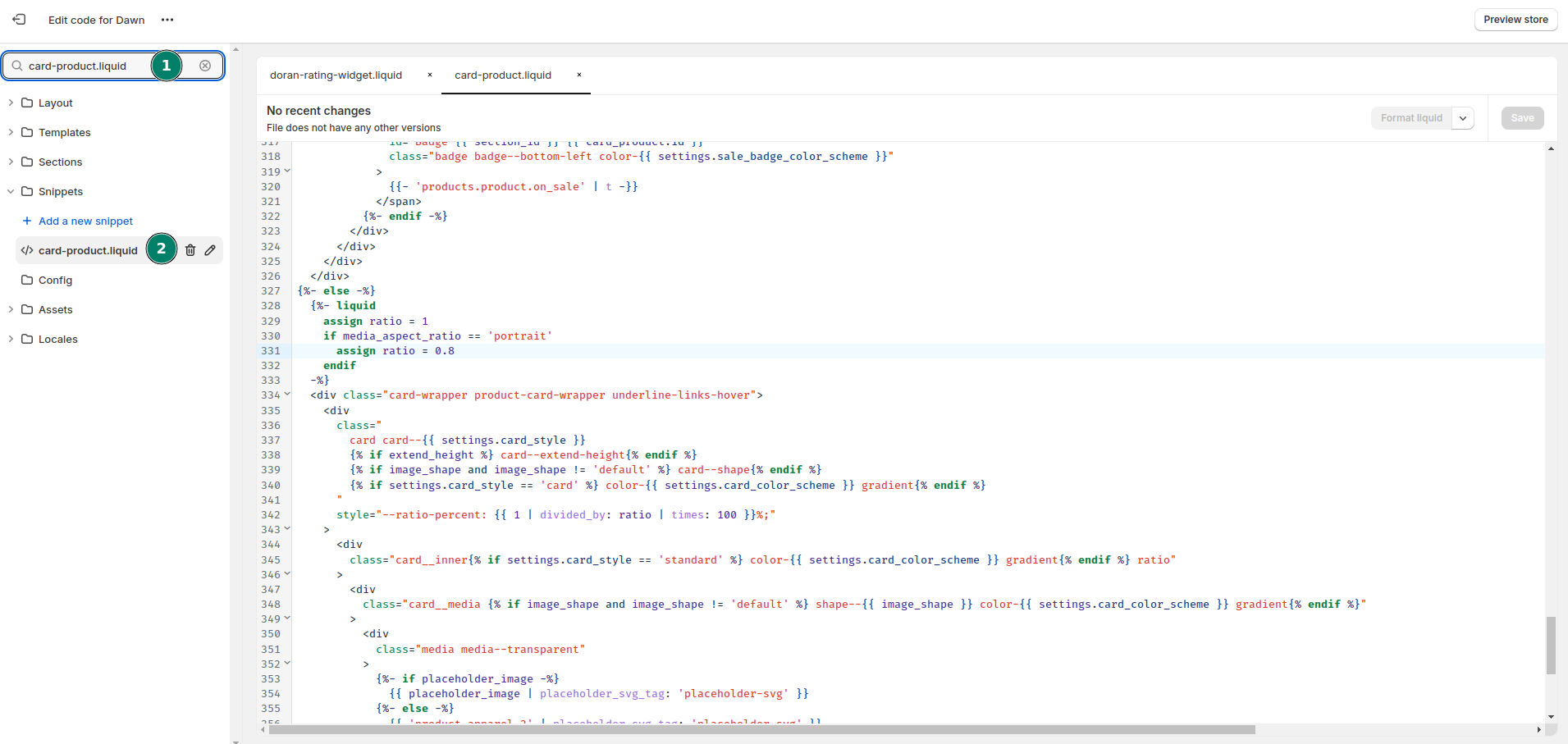Click 'assign ratio = 0.8' code line
This screenshot has height=744, width=1568.
(x=395, y=350)
